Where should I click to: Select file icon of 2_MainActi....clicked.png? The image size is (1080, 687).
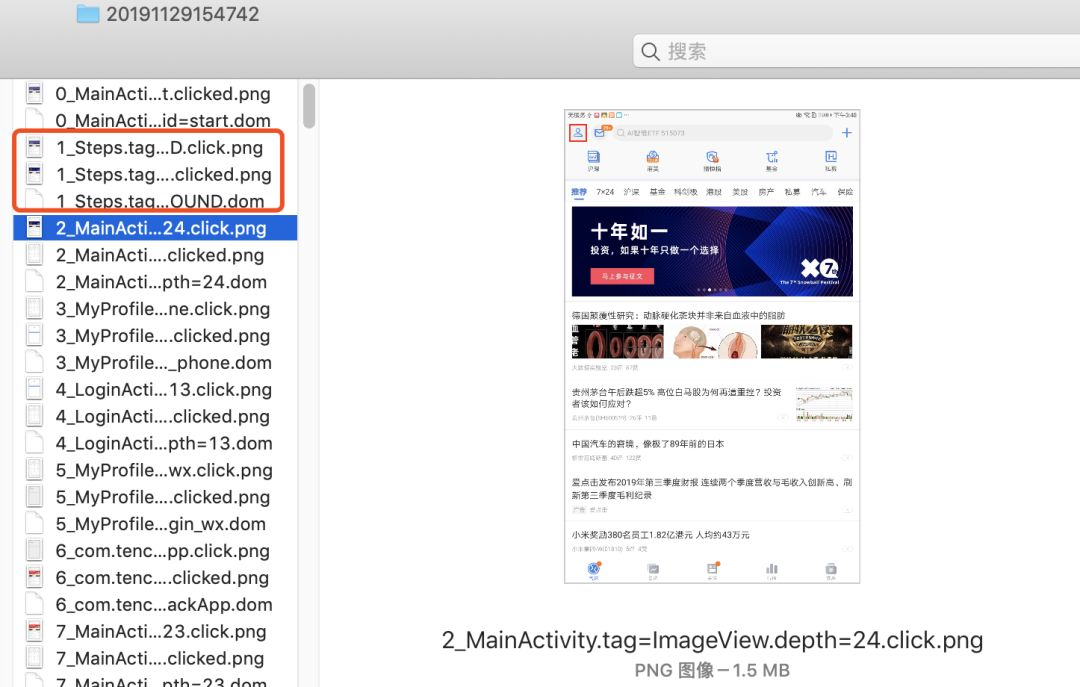tap(34, 254)
